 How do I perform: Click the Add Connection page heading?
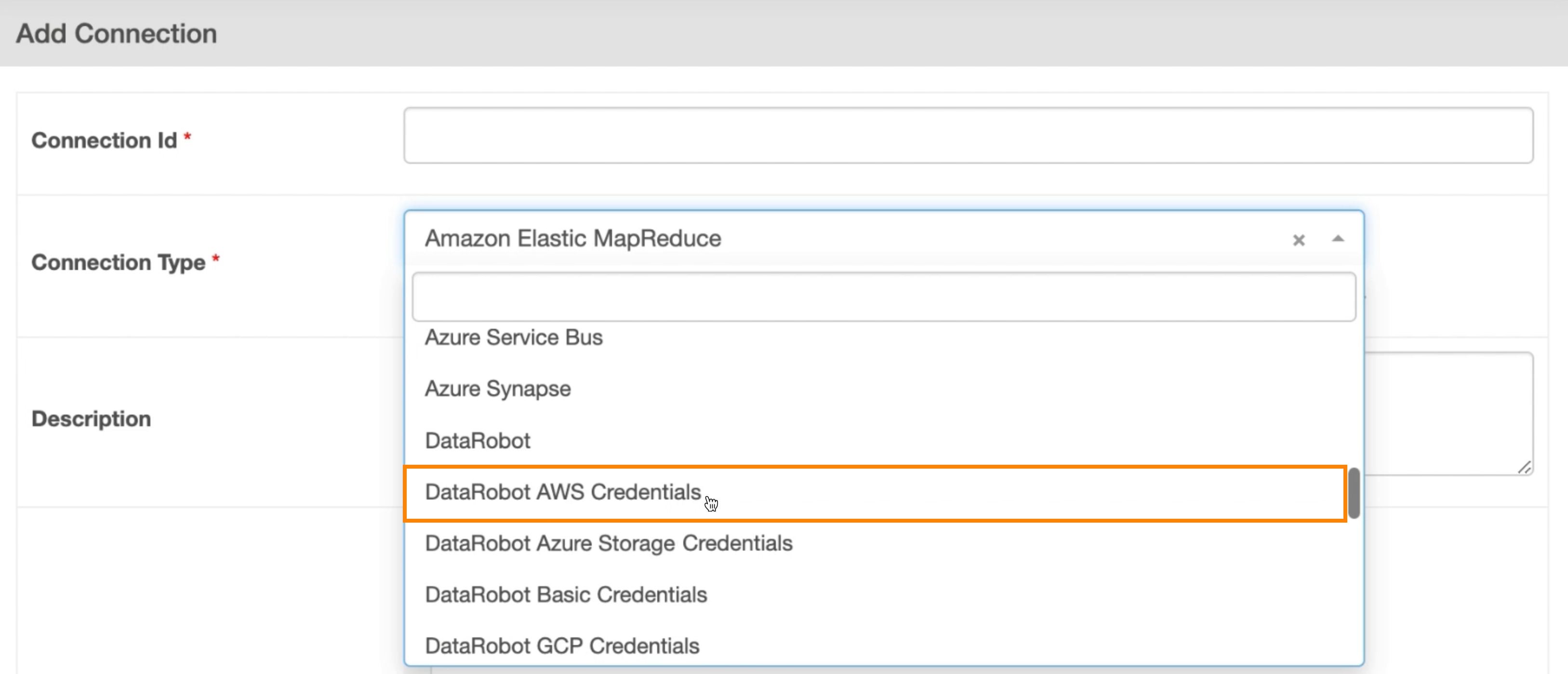[x=116, y=33]
